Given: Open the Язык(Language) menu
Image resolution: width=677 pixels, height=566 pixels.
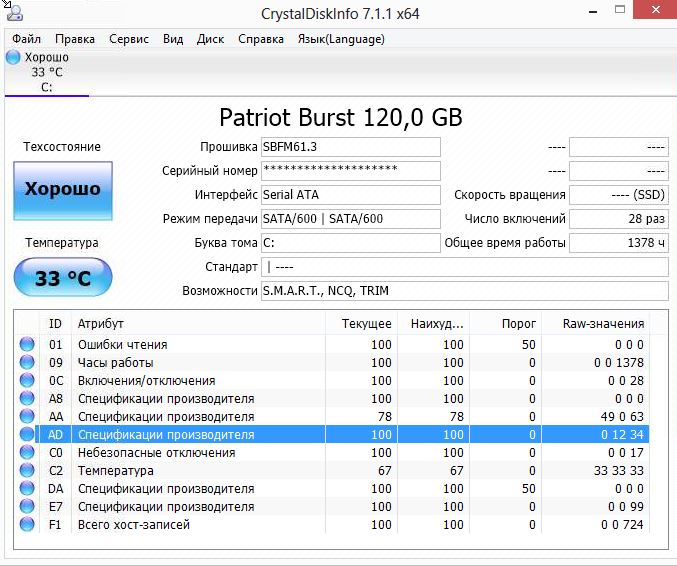Looking at the screenshot, I should tap(341, 39).
